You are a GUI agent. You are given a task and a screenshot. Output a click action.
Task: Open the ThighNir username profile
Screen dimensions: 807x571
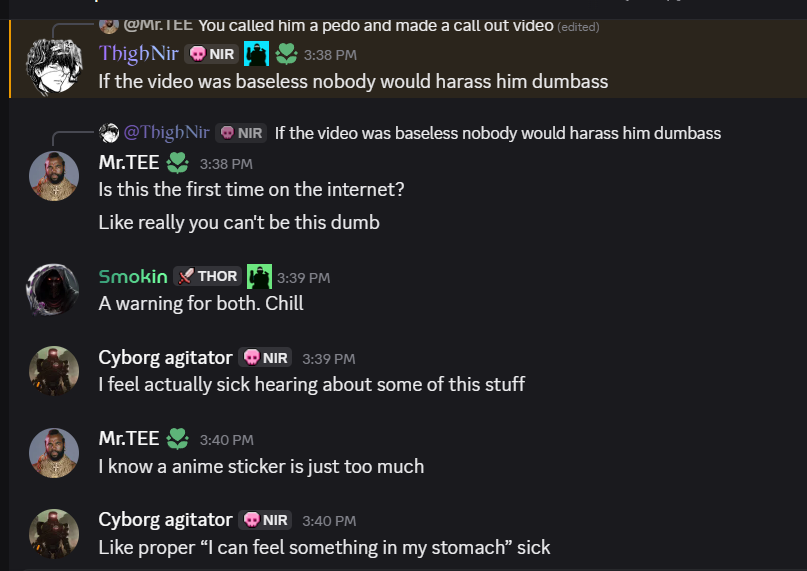pyautogui.click(x=138, y=54)
